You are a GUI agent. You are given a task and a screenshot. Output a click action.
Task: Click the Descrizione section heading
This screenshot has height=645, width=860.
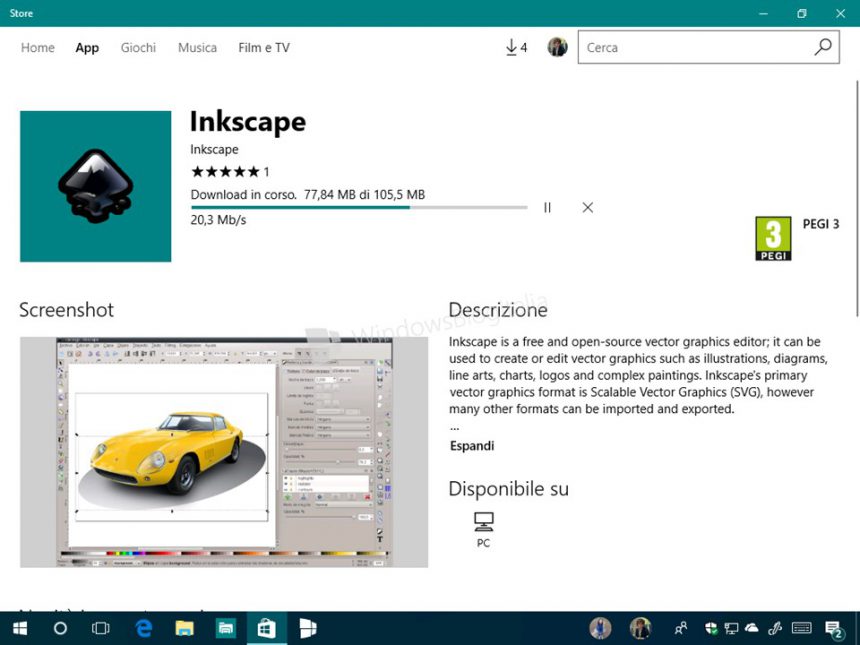click(498, 310)
